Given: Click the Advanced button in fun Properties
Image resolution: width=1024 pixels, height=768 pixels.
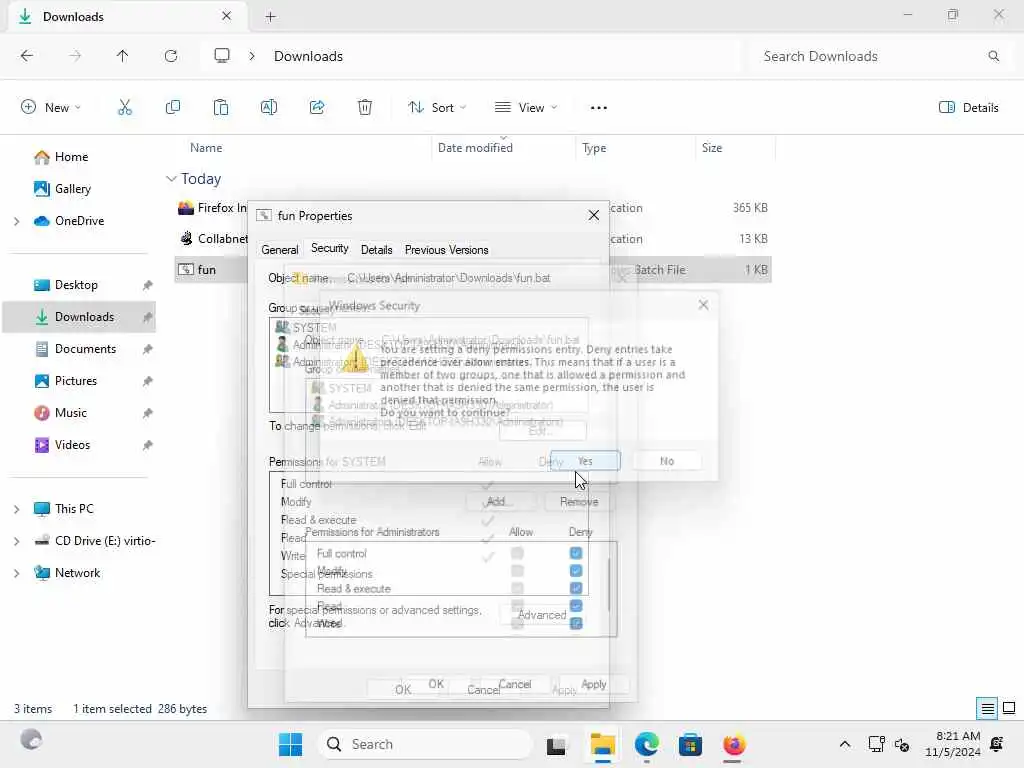Looking at the screenshot, I should tap(542, 615).
